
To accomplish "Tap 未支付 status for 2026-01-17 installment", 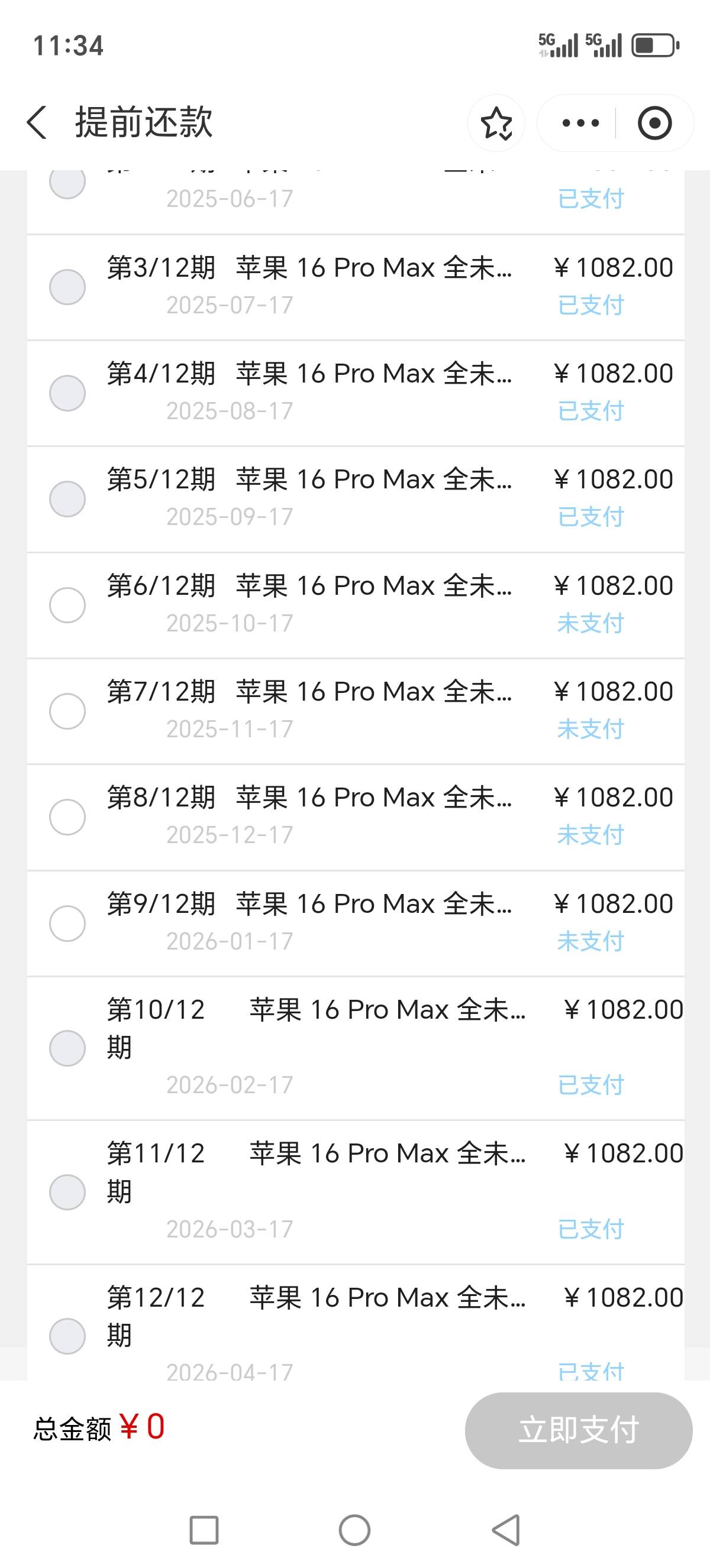I will pyautogui.click(x=590, y=942).
